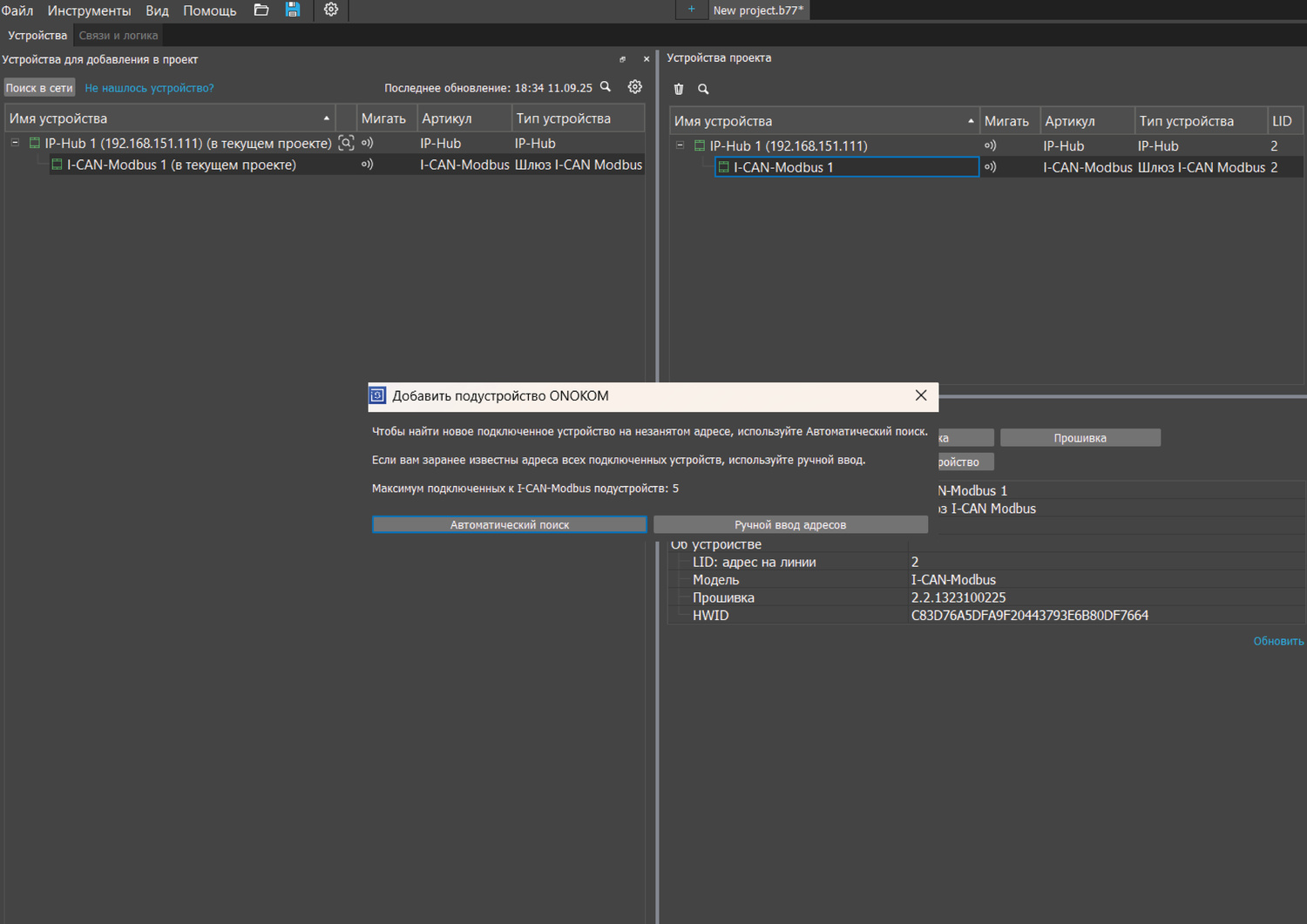1307x924 pixels.
Task: Click magnifier icon next to last update time
Action: [606, 87]
